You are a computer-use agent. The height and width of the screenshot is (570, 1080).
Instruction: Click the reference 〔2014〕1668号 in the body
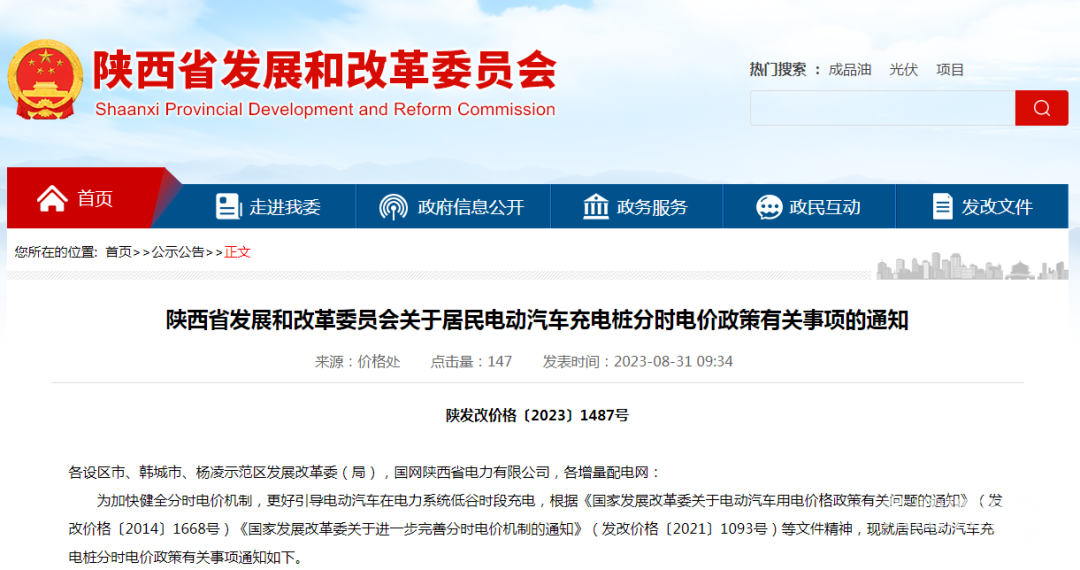pos(167,529)
